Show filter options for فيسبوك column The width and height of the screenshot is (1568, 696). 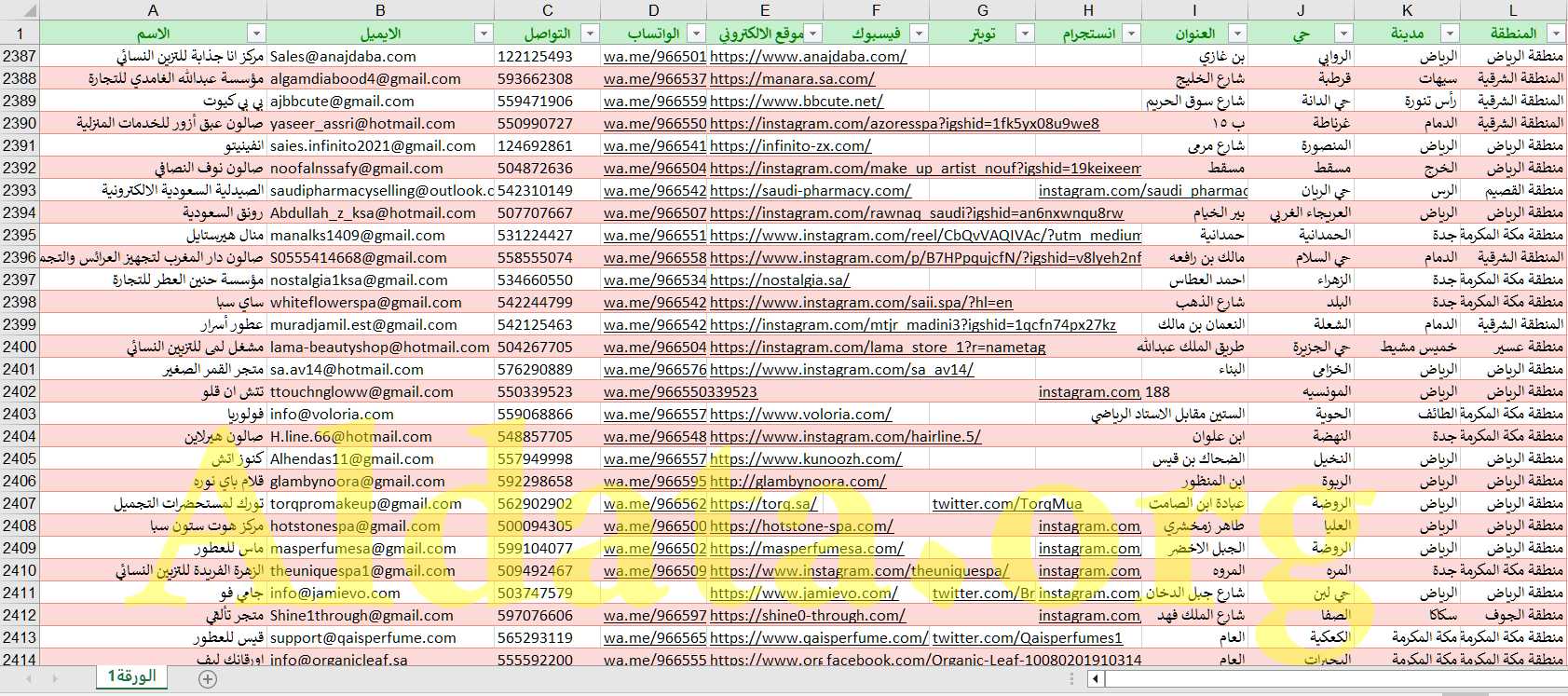click(x=919, y=34)
